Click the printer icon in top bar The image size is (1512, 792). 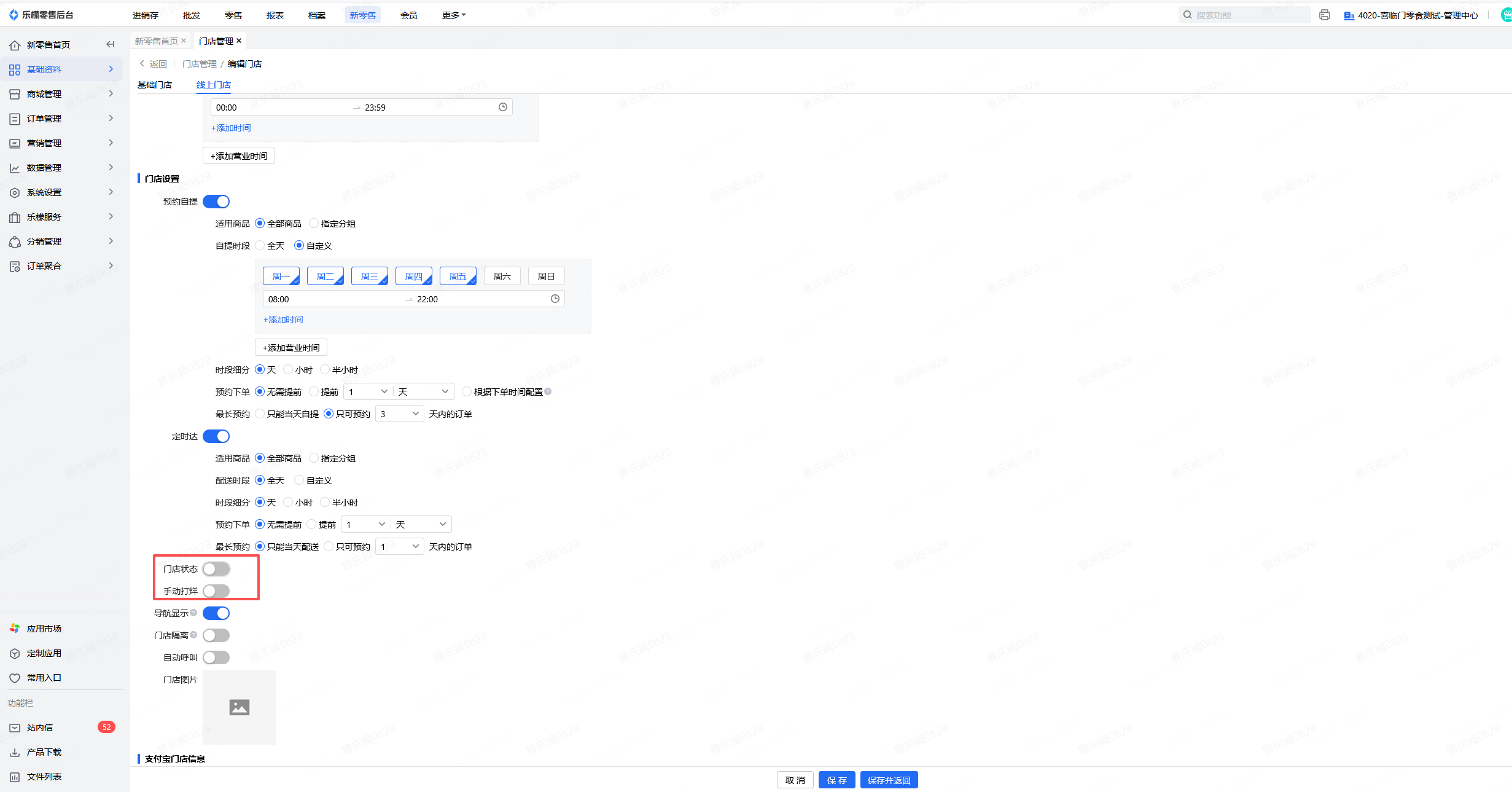pyautogui.click(x=1324, y=15)
